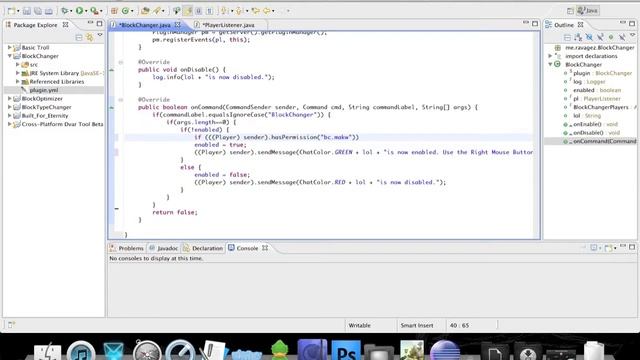Toggle Sort in Outline view toolbar
Screen dimensions: 640x360
point(578,38)
